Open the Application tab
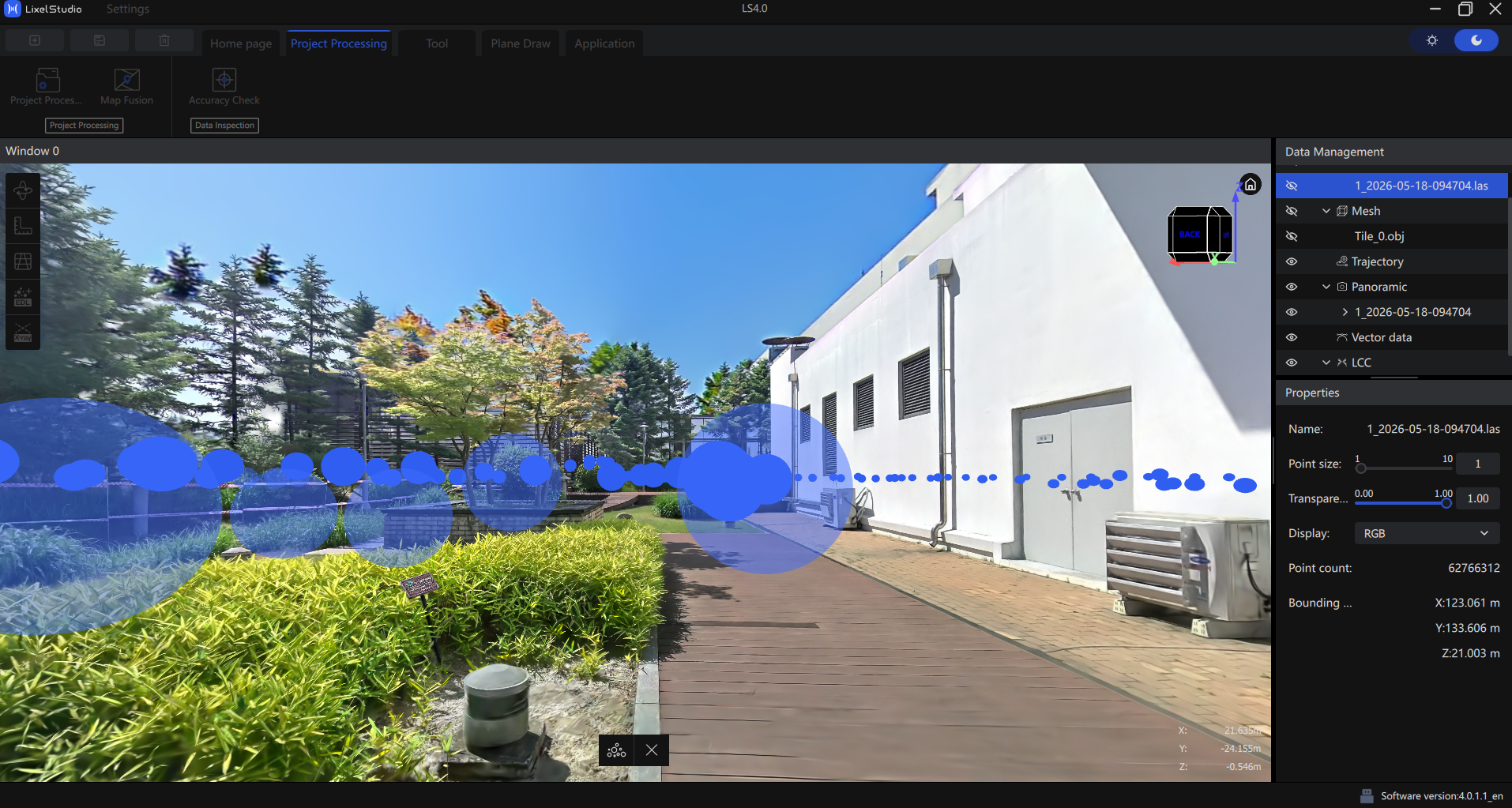This screenshot has height=808, width=1512. 604,43
